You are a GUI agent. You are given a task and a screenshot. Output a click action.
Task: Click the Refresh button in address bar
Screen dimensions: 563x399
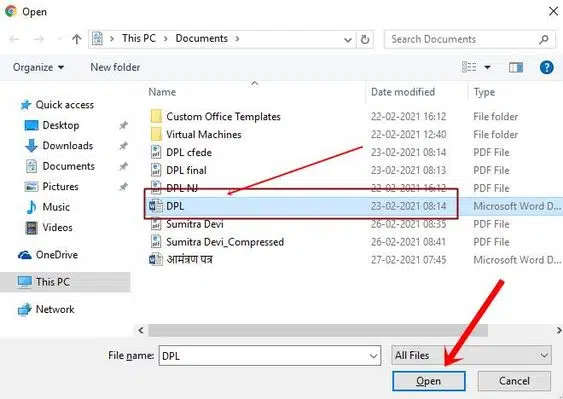[x=365, y=40]
